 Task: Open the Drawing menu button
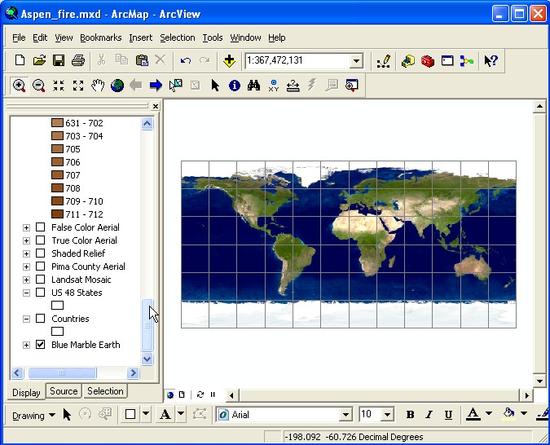point(33,416)
